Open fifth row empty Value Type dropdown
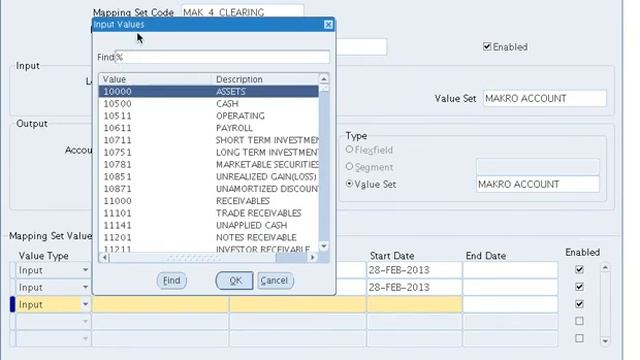This screenshot has height=360, width=640. tap(85, 338)
